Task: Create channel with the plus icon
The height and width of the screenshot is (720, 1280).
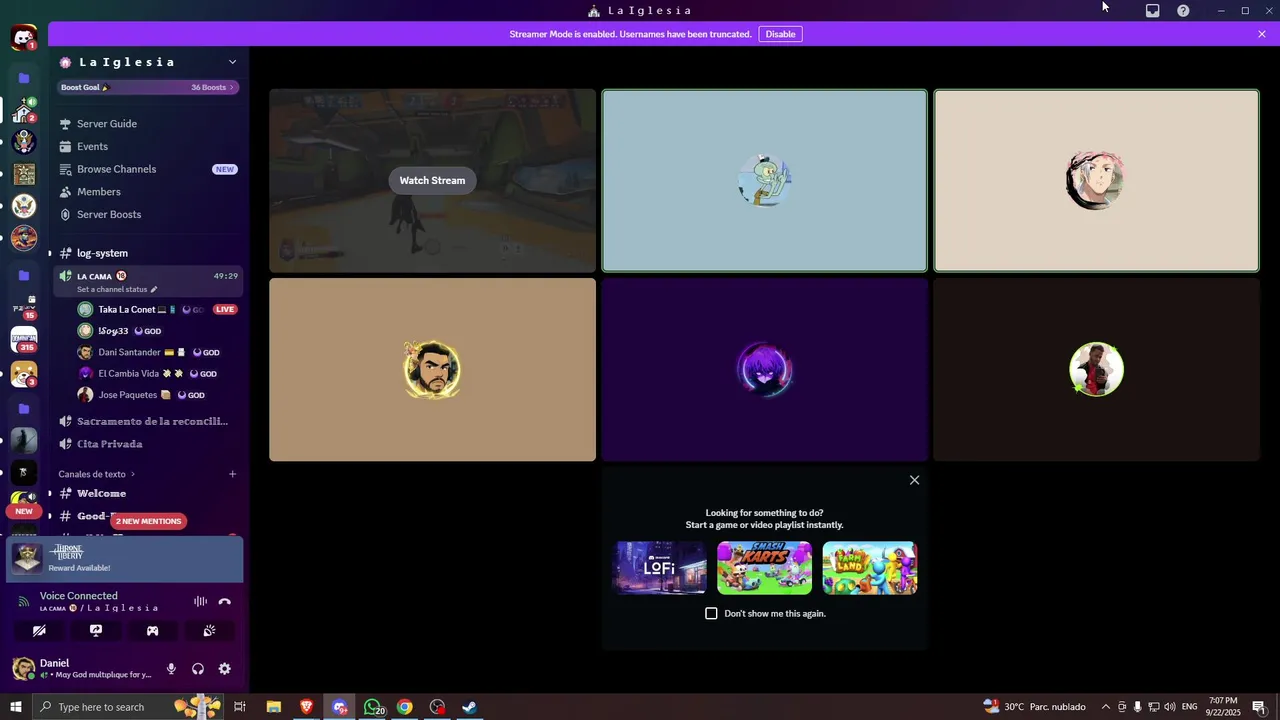Action: point(232,474)
